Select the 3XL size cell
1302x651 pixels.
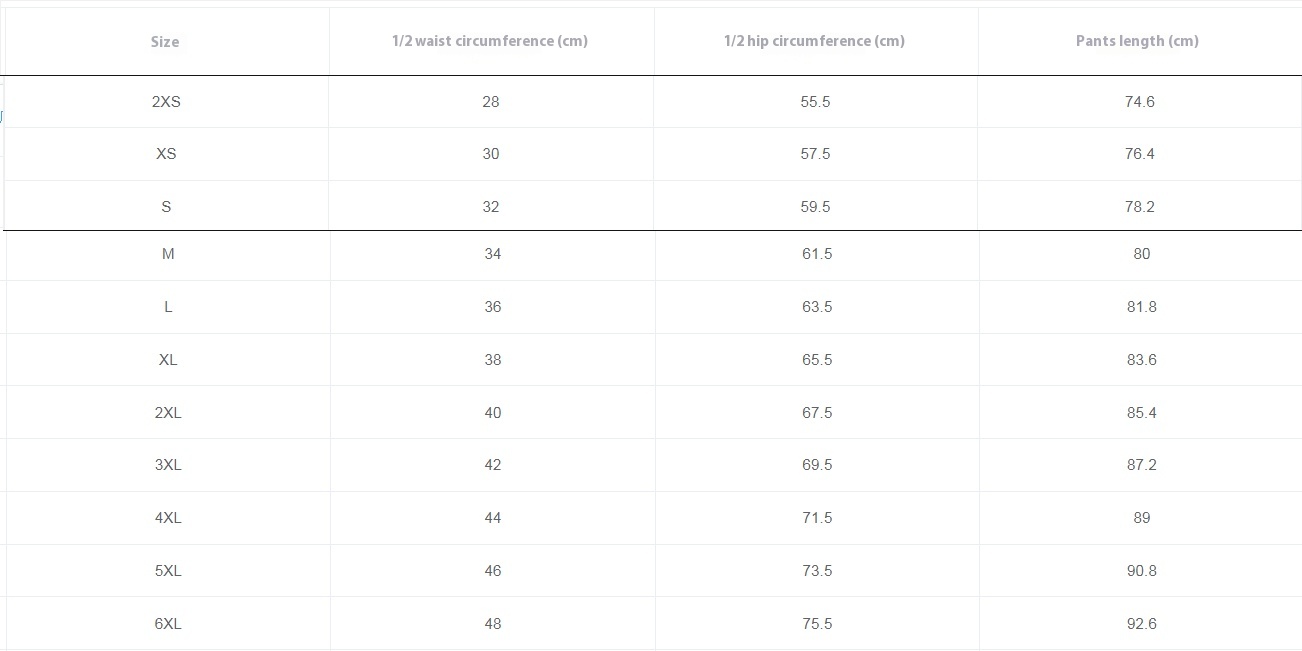pyautogui.click(x=168, y=465)
